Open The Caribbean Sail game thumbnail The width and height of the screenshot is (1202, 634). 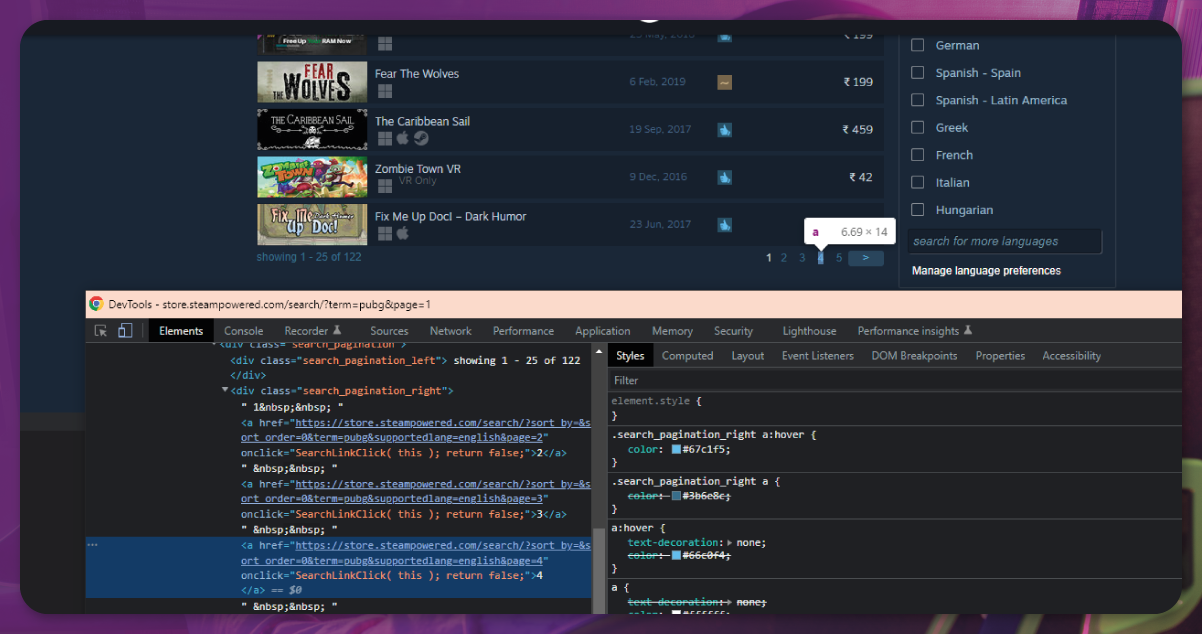click(311, 129)
